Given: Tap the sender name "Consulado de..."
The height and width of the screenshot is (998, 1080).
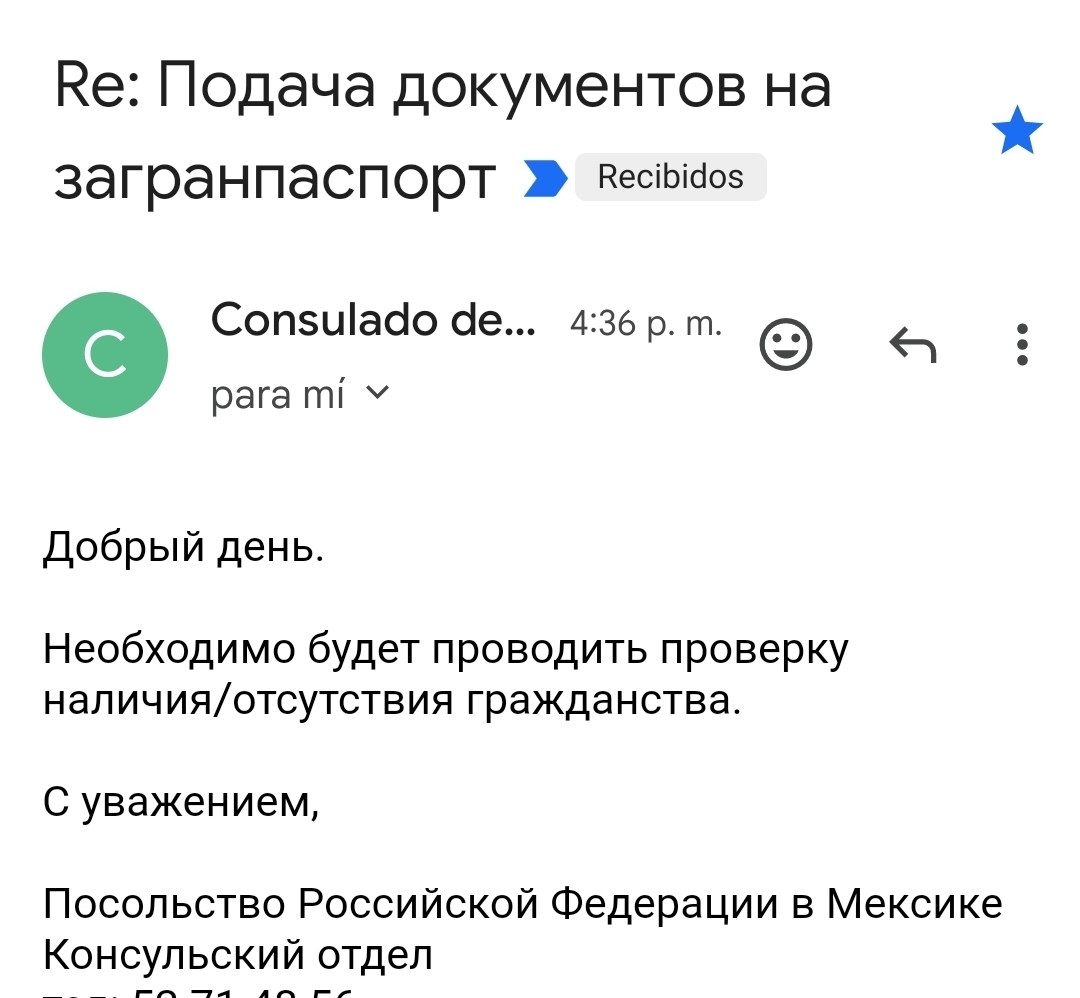Looking at the screenshot, I should point(373,321).
